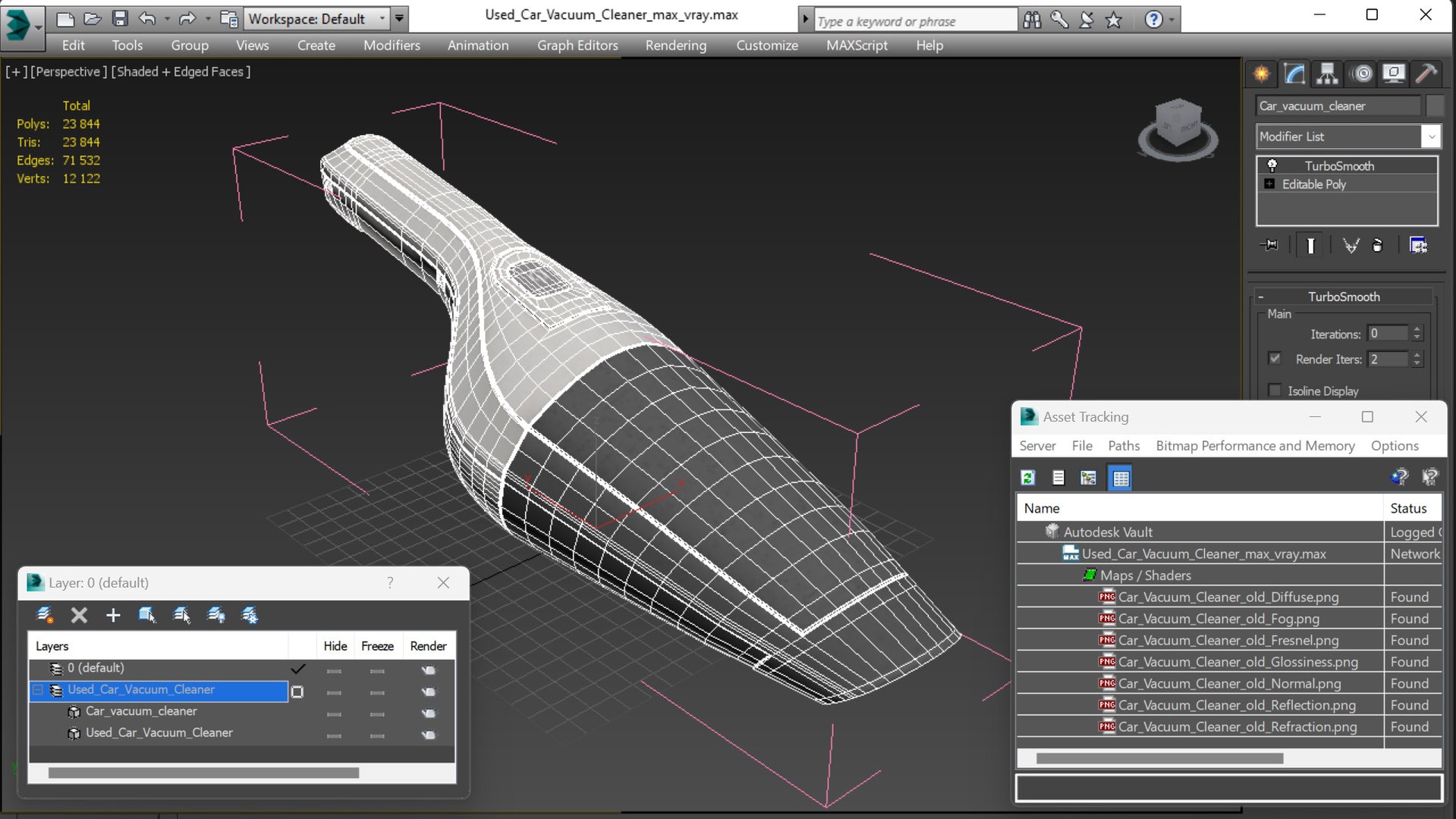Pin the modifier stack

(1269, 245)
